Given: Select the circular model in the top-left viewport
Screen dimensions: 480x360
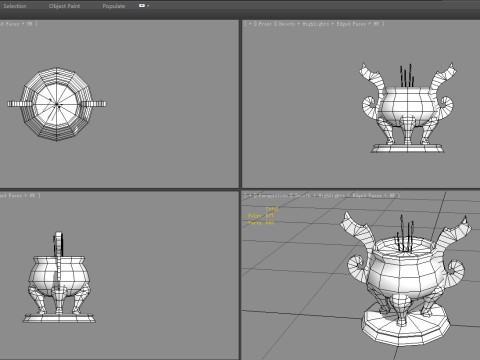Looking at the screenshot, I should [x=57, y=104].
